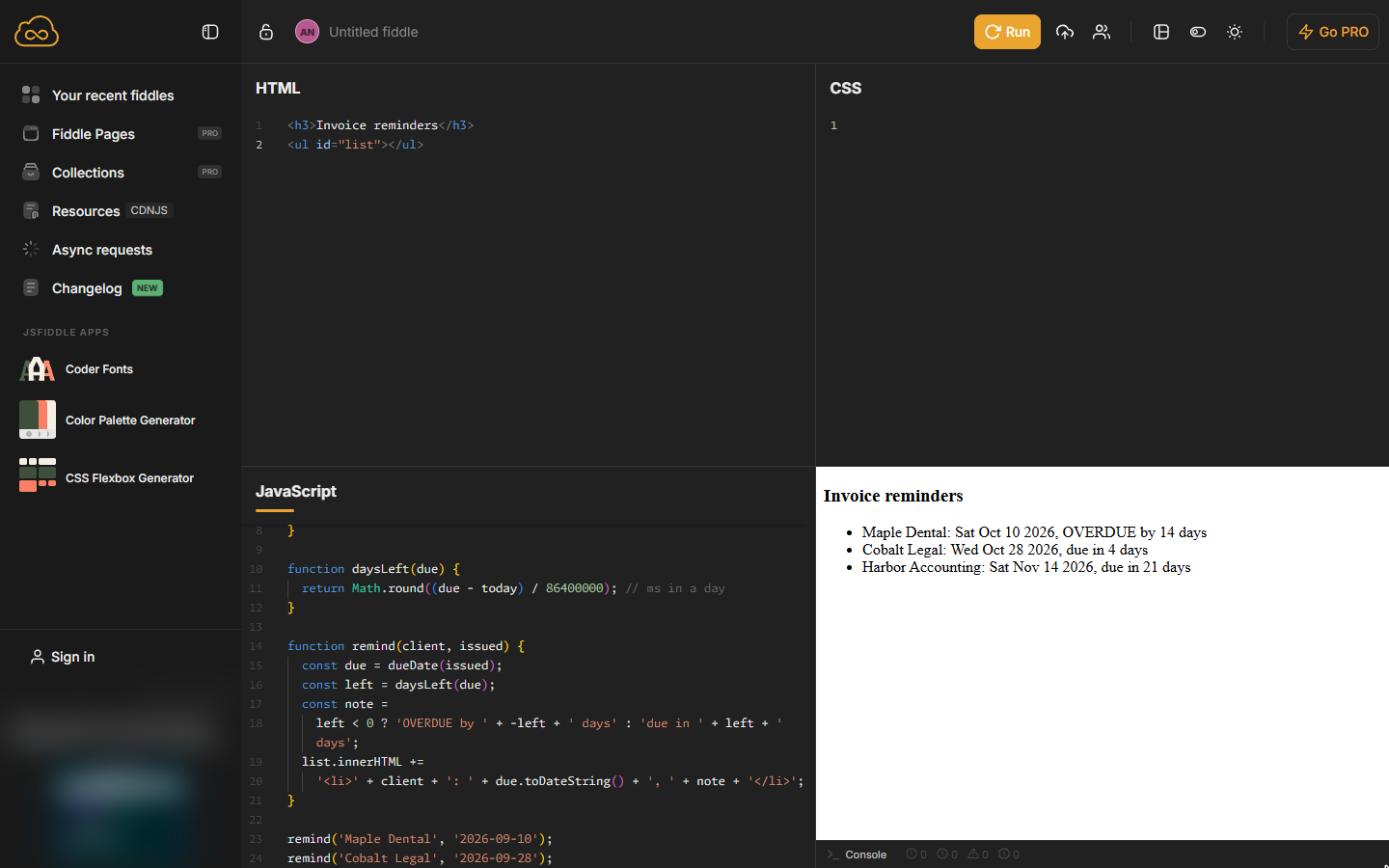Viewport: 1389px width, 868px height.
Task: Click the AN user avatar
Action: click(307, 32)
